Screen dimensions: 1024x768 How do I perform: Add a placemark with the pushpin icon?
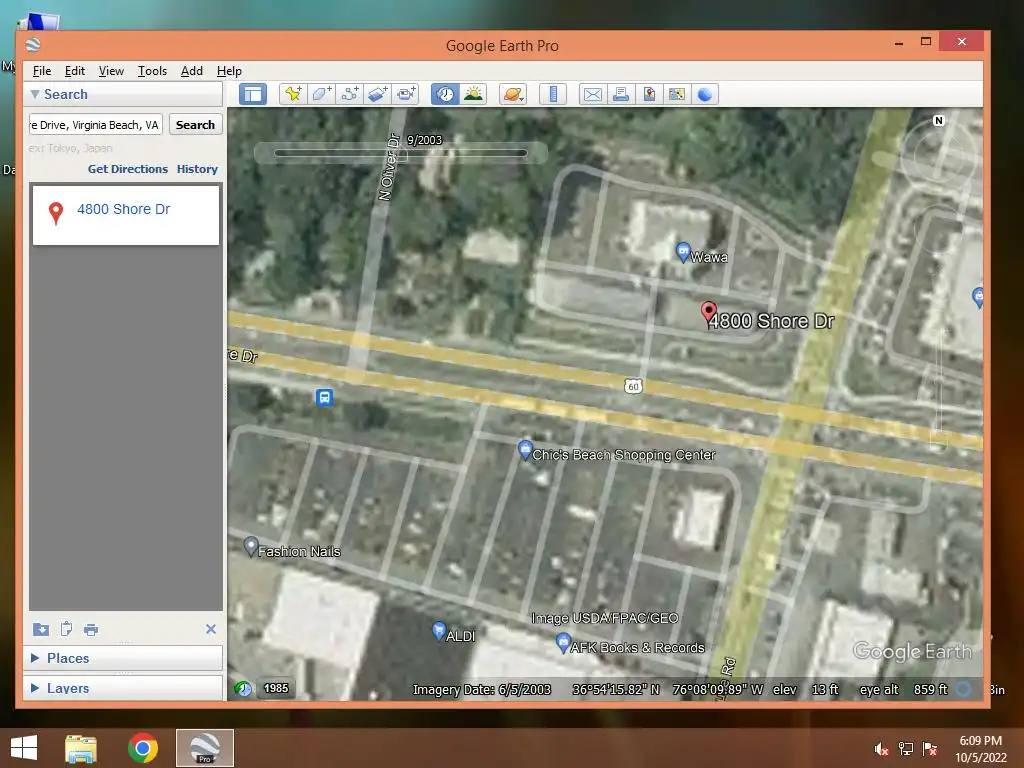[x=293, y=95]
